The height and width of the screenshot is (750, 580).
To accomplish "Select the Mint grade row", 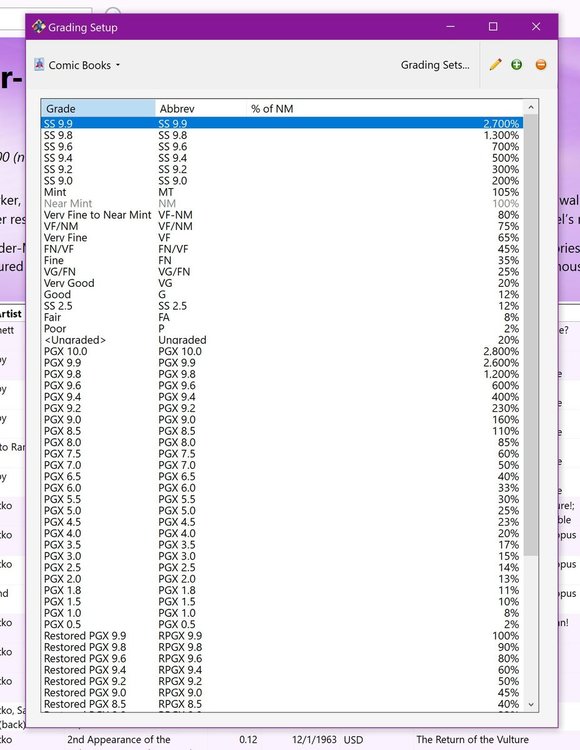I will pyautogui.click(x=282, y=192).
